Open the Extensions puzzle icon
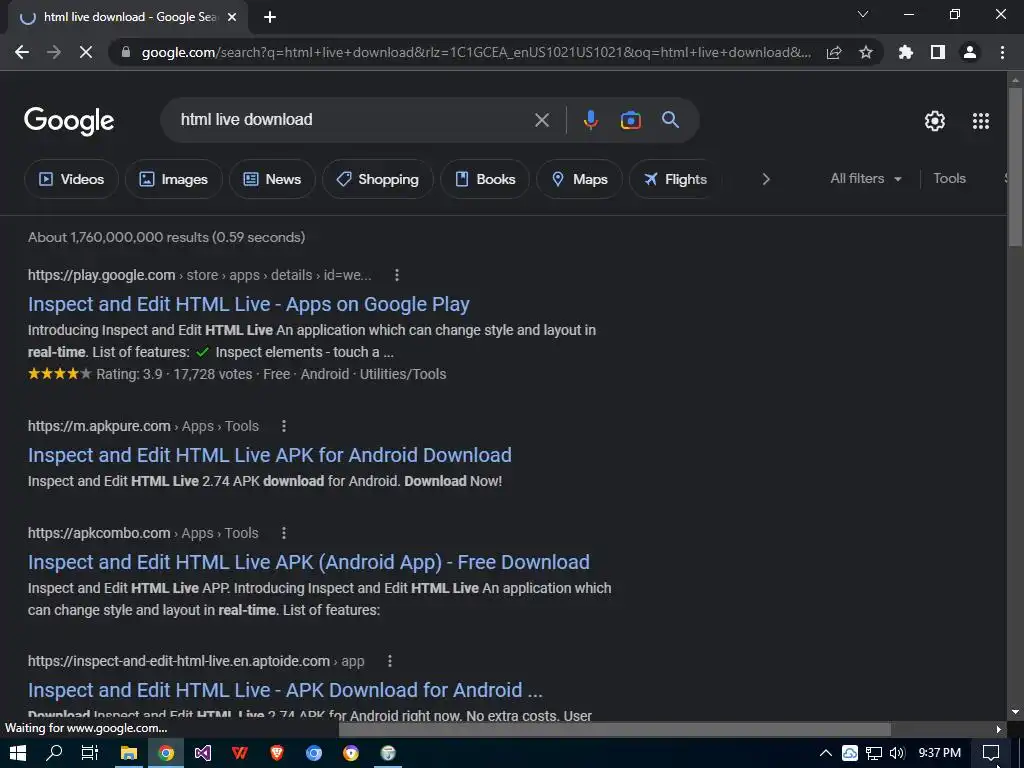The height and width of the screenshot is (768, 1024). [906, 52]
